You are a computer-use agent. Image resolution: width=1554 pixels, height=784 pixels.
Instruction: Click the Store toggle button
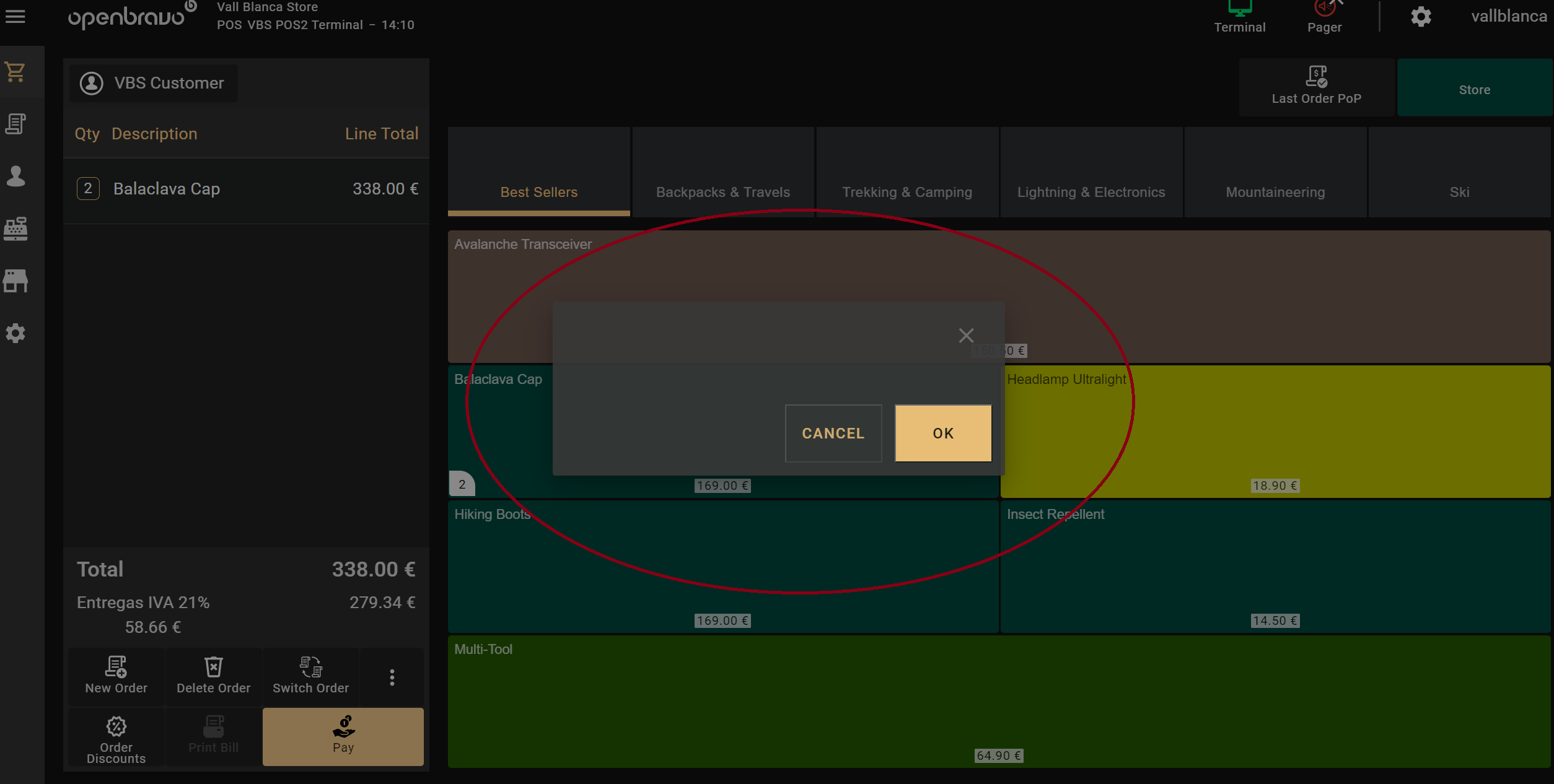point(1474,89)
